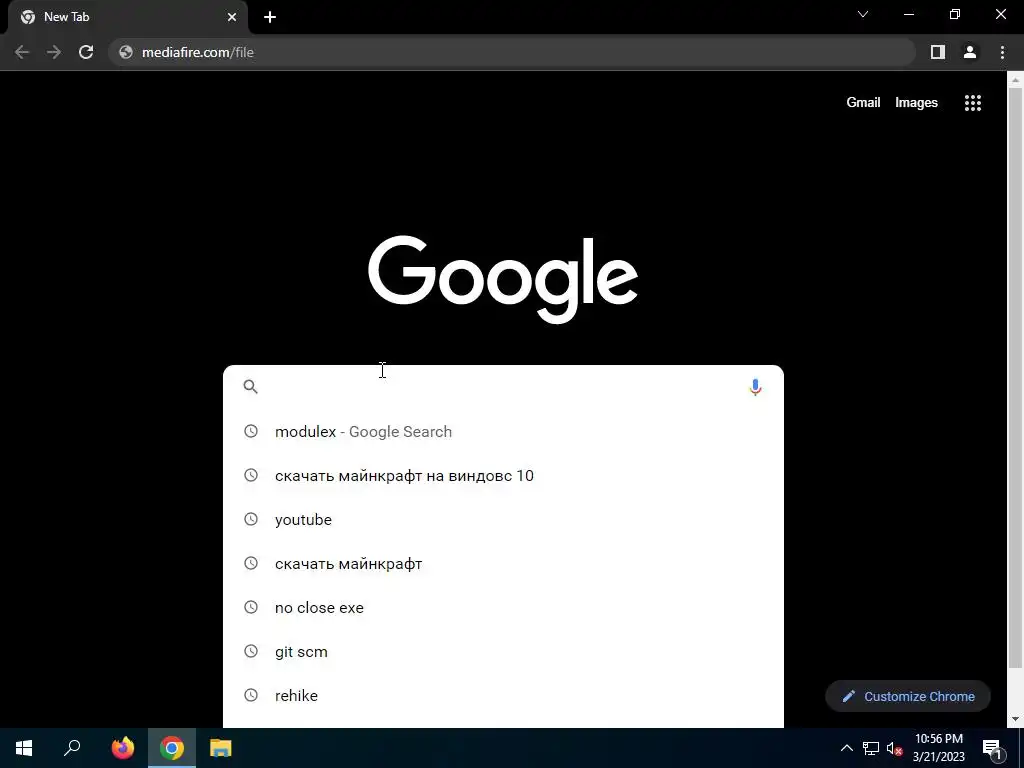Go back using the back arrow
The width and height of the screenshot is (1024, 768).
click(22, 52)
